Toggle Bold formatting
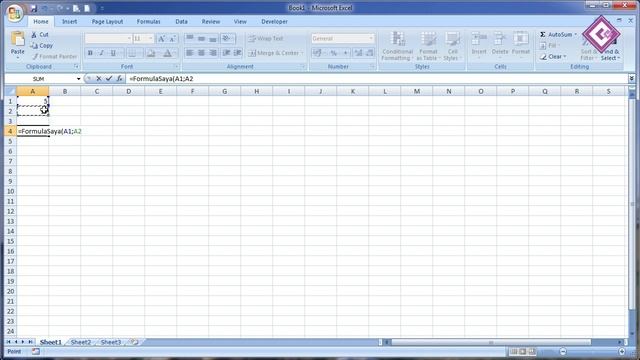This screenshot has height=360, width=640. pos(90,53)
